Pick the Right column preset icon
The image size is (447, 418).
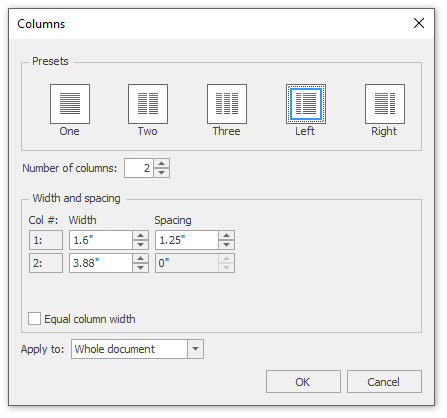click(x=385, y=104)
